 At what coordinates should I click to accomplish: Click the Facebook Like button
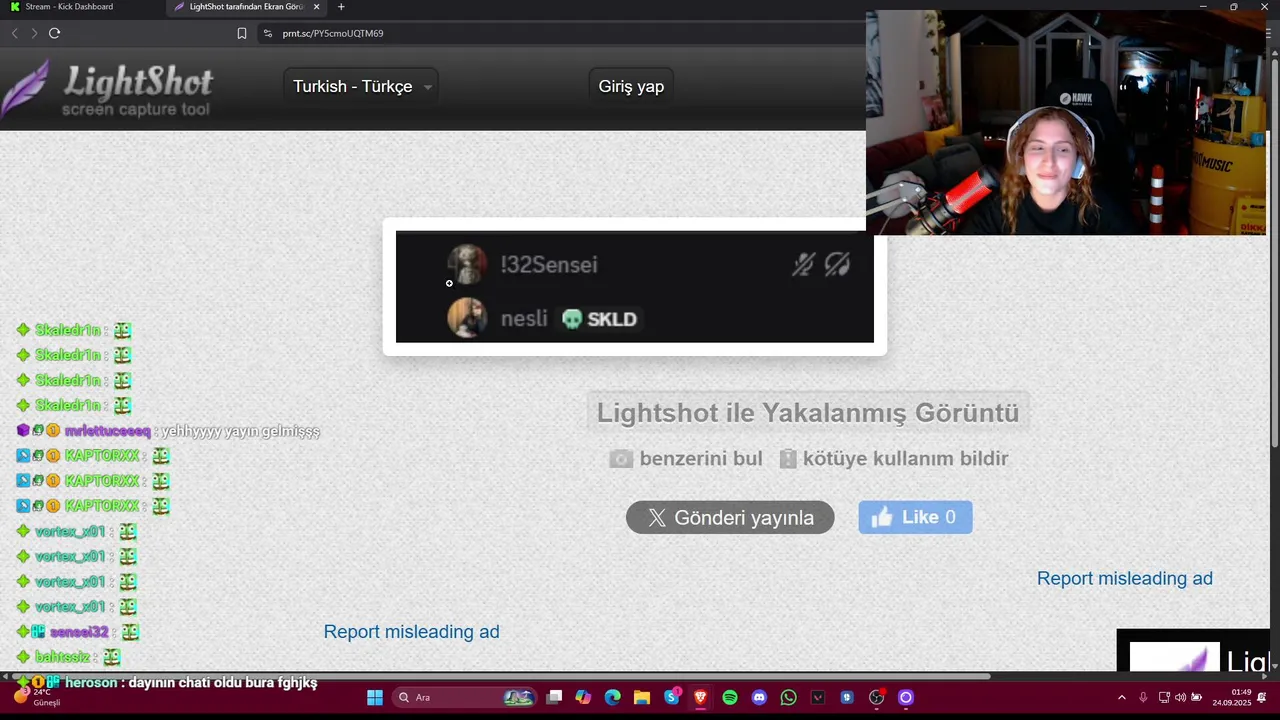915,517
